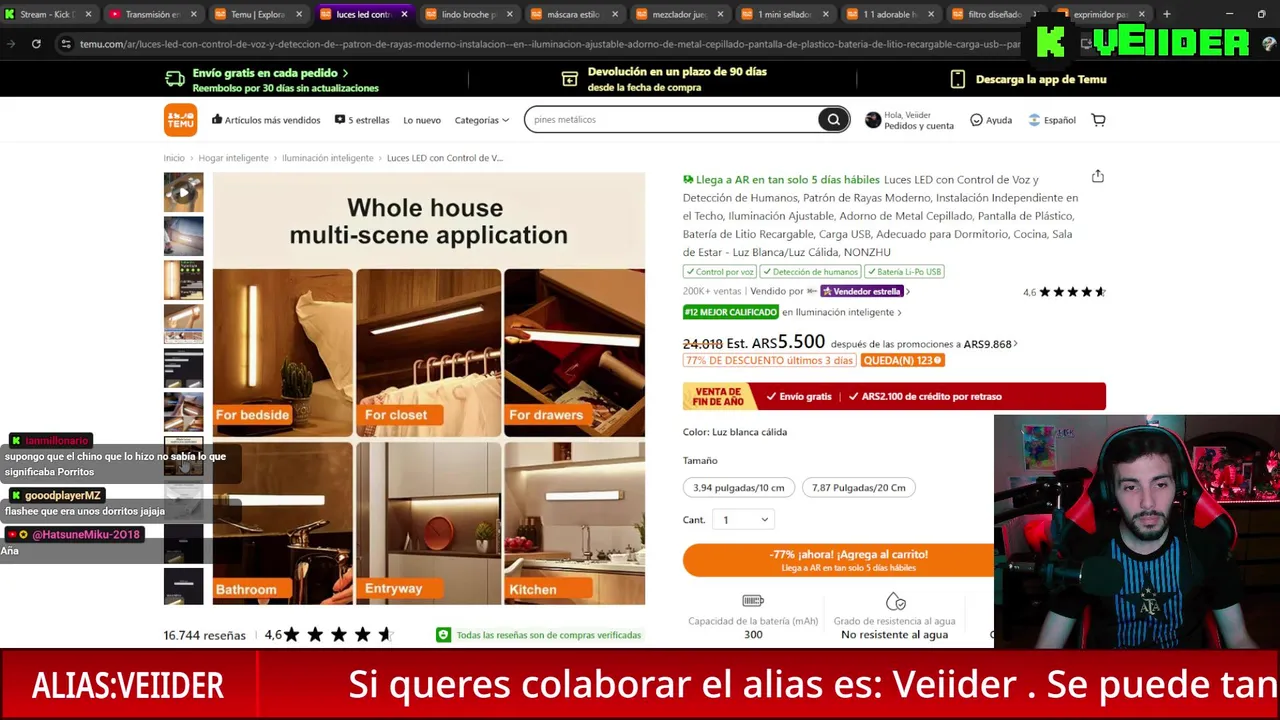The width and height of the screenshot is (1280, 720).
Task: Open the shopping cart icon
Action: click(1098, 120)
